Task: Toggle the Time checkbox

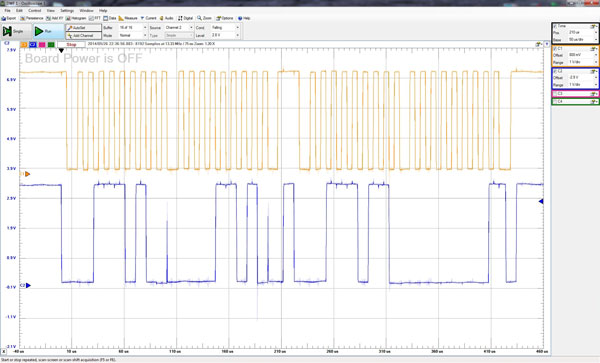Action: coord(555,26)
